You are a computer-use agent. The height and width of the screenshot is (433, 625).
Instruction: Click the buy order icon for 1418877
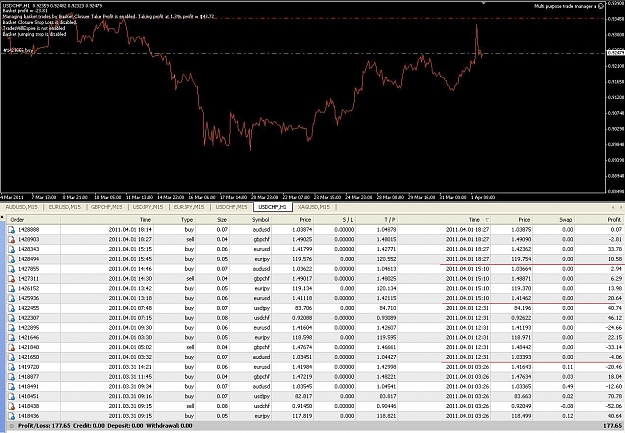[12, 377]
